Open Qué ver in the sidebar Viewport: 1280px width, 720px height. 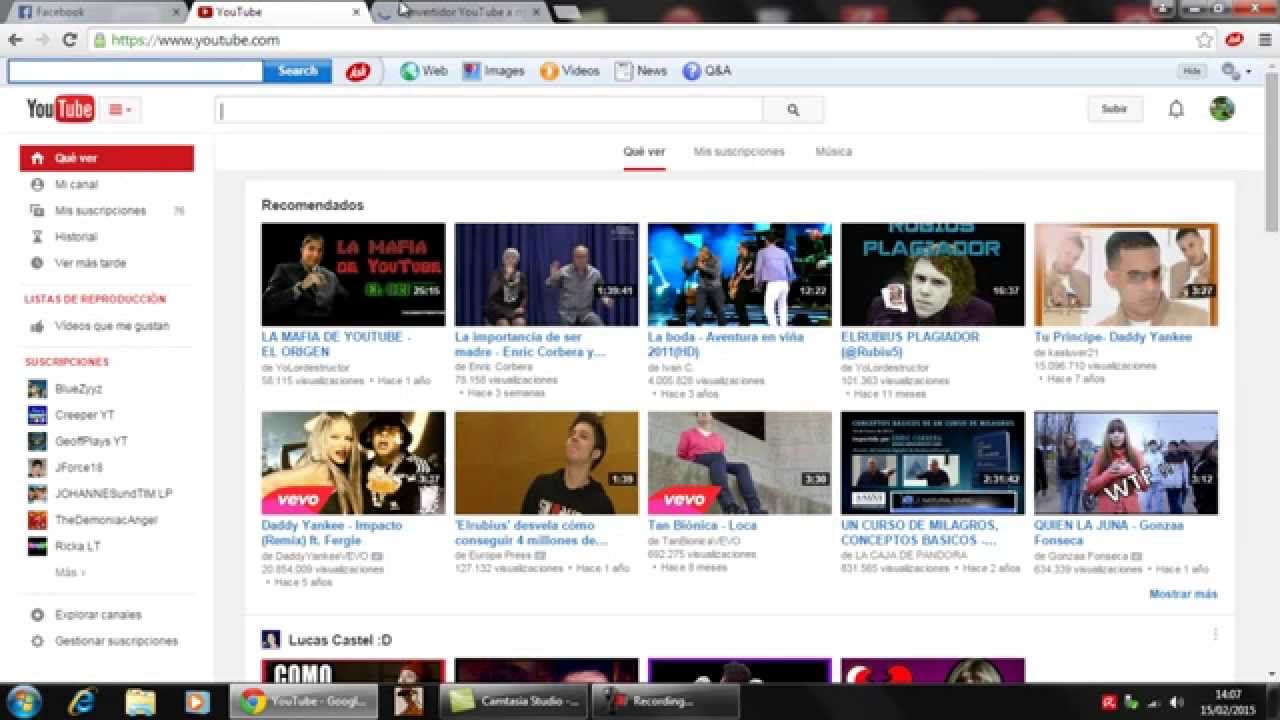click(107, 158)
